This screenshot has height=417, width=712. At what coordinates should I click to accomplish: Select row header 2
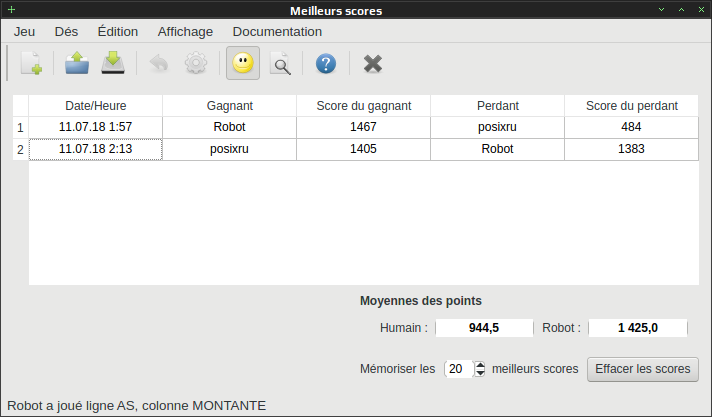[x=20, y=149]
